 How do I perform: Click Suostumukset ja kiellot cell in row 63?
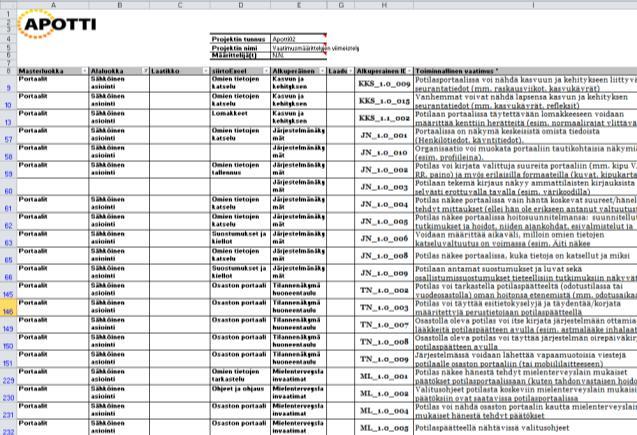point(240,238)
